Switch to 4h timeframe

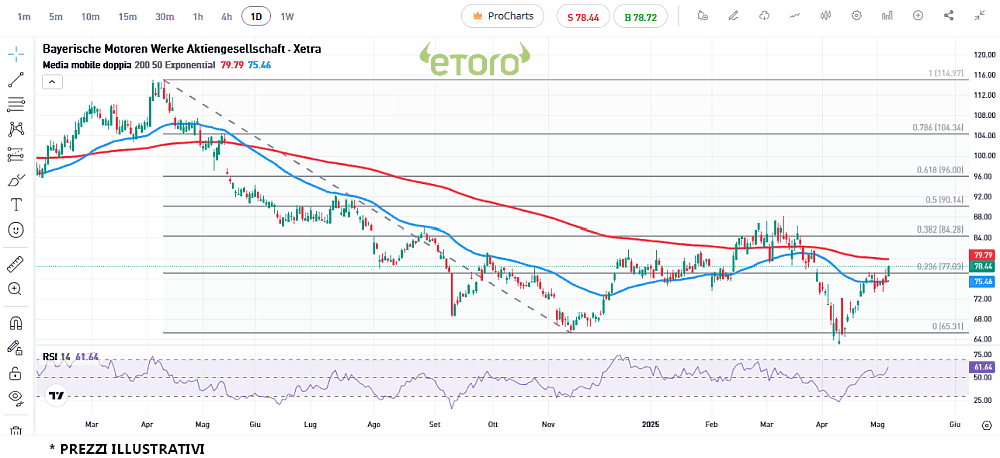click(x=226, y=17)
